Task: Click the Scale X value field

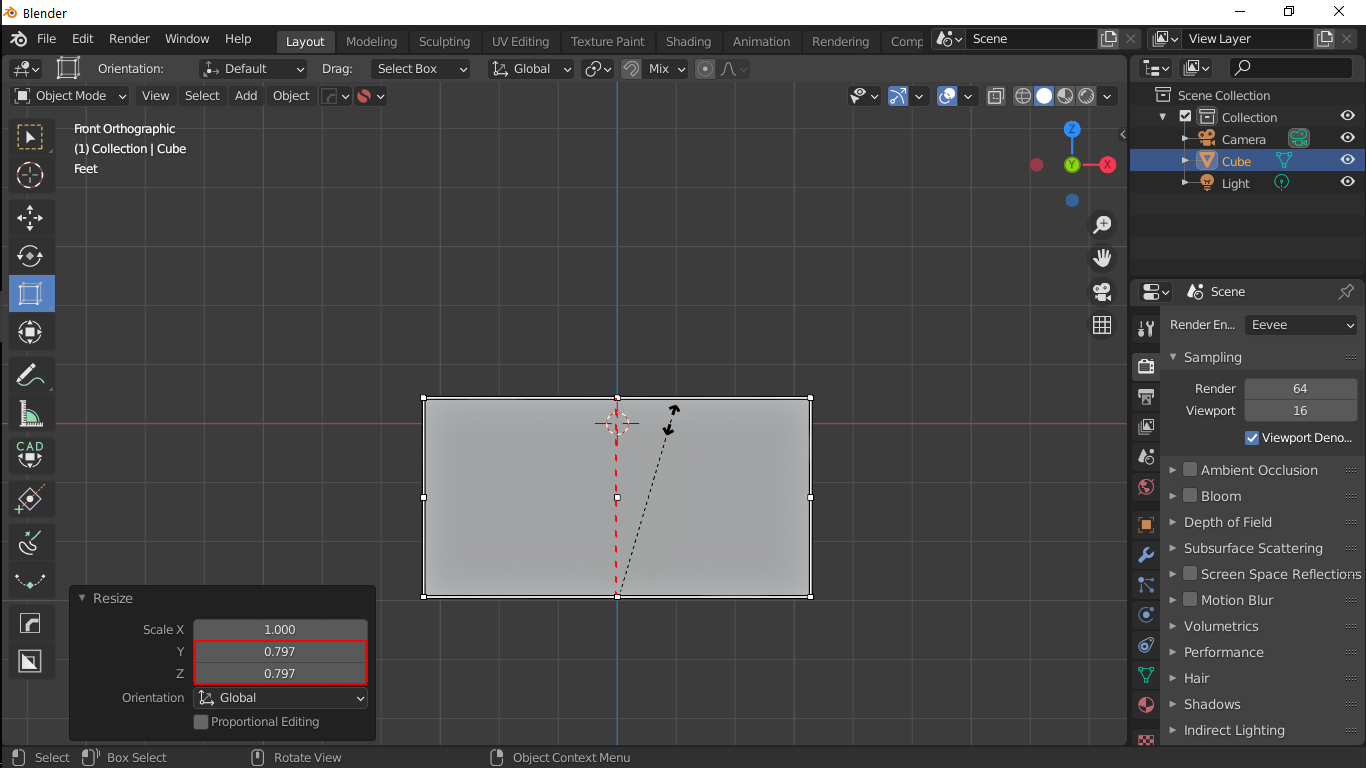Action: point(280,630)
